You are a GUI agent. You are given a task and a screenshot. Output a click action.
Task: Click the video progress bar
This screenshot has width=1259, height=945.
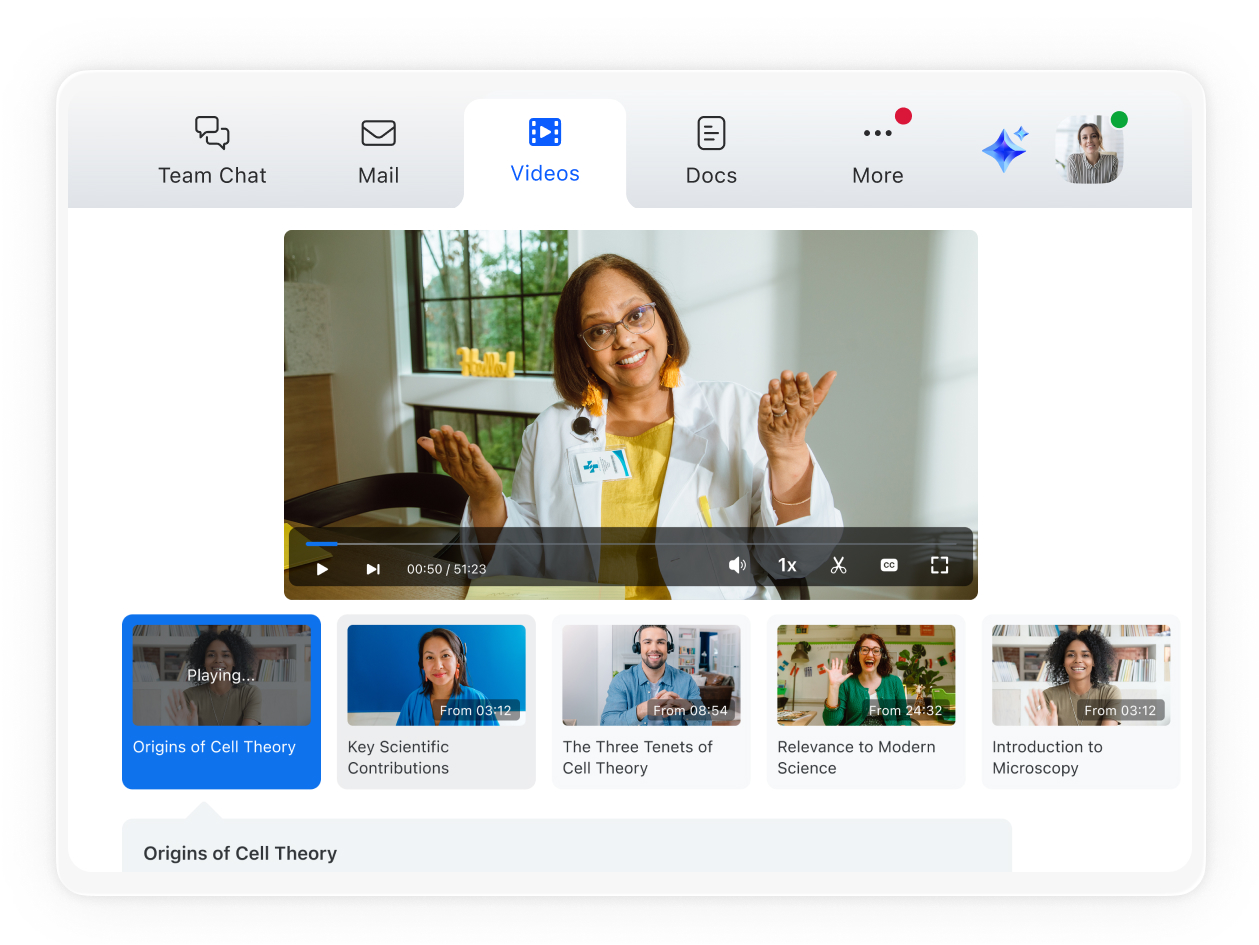click(x=630, y=544)
